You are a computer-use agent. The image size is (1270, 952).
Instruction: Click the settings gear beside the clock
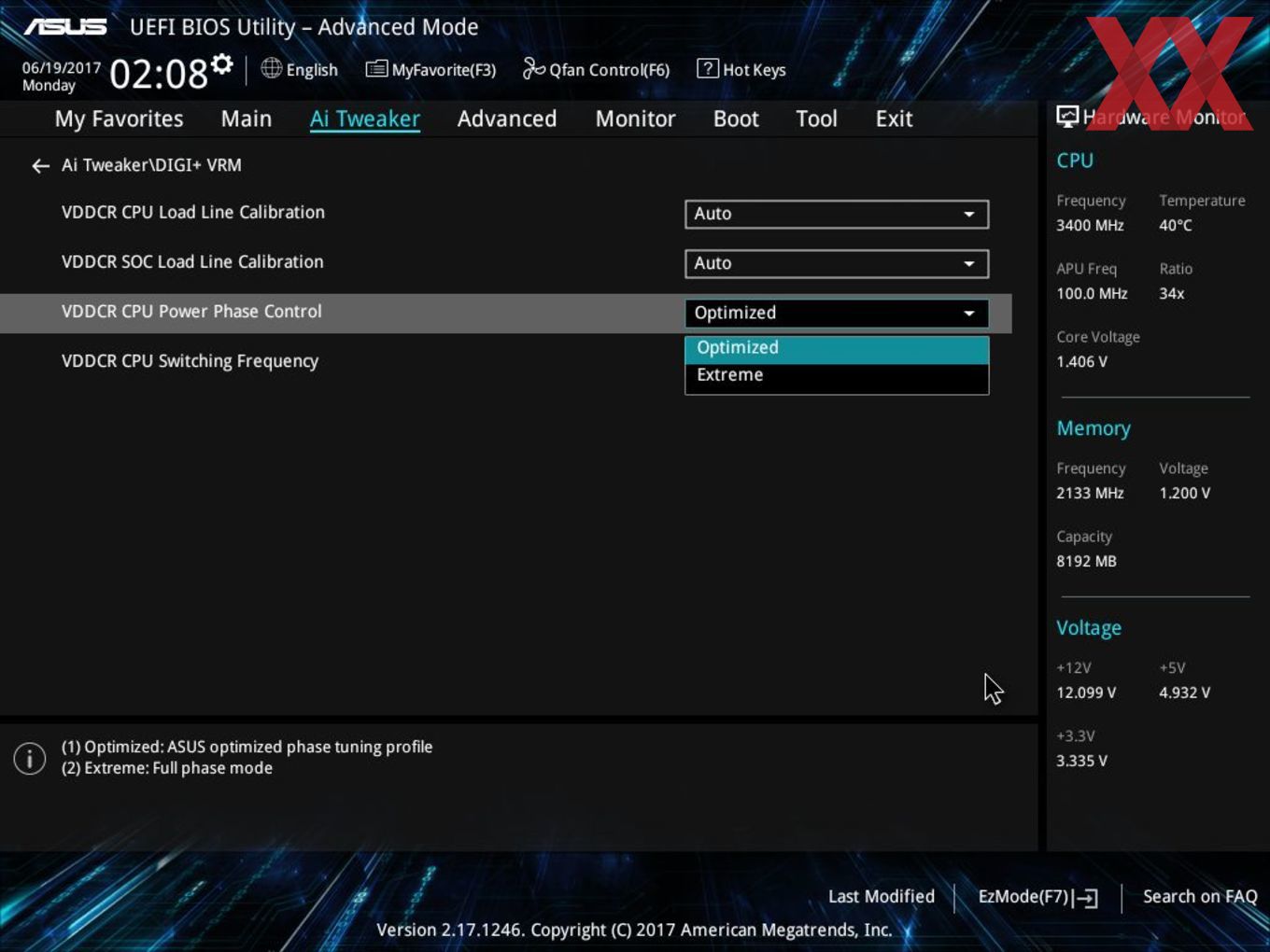pyautogui.click(x=221, y=63)
